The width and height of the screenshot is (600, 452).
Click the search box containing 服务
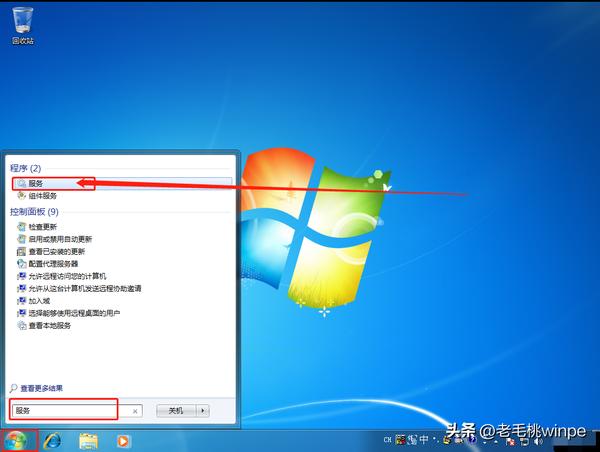click(x=77, y=411)
